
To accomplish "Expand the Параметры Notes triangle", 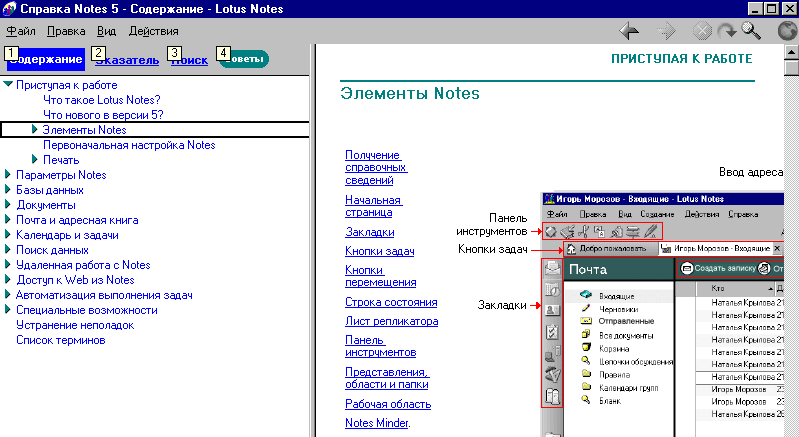I will 8,174.
